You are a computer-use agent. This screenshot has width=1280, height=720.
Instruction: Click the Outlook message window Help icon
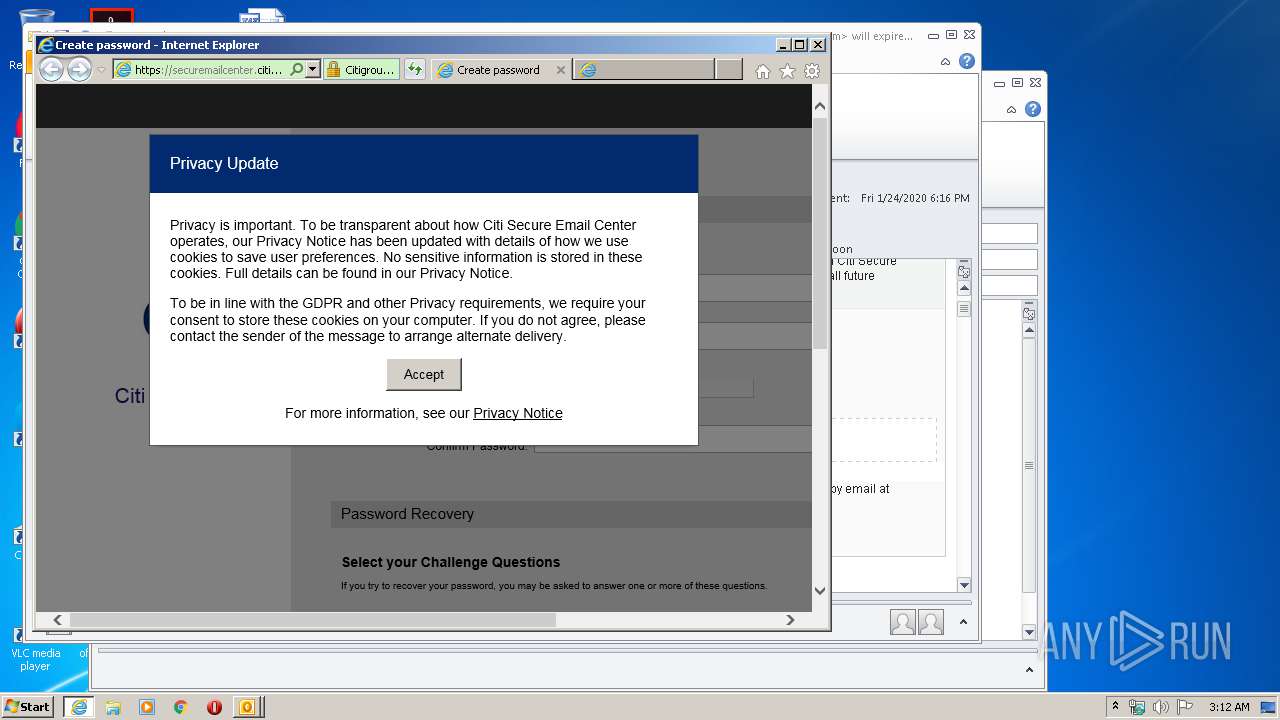click(966, 61)
